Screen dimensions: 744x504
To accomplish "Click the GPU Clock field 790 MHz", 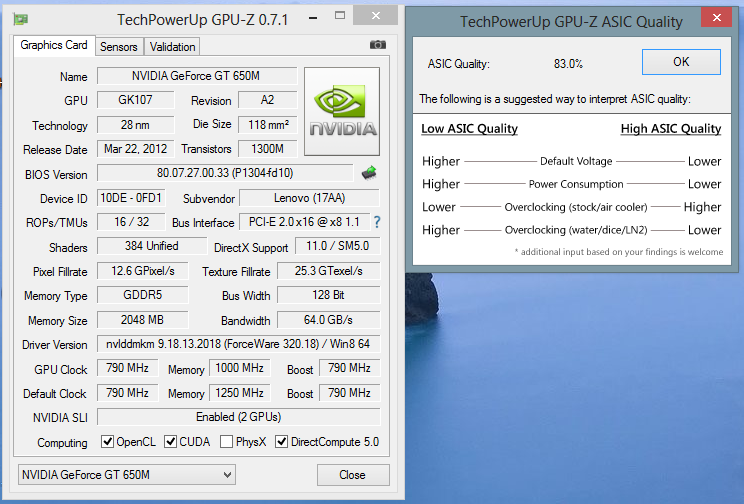I will click(x=127, y=368).
